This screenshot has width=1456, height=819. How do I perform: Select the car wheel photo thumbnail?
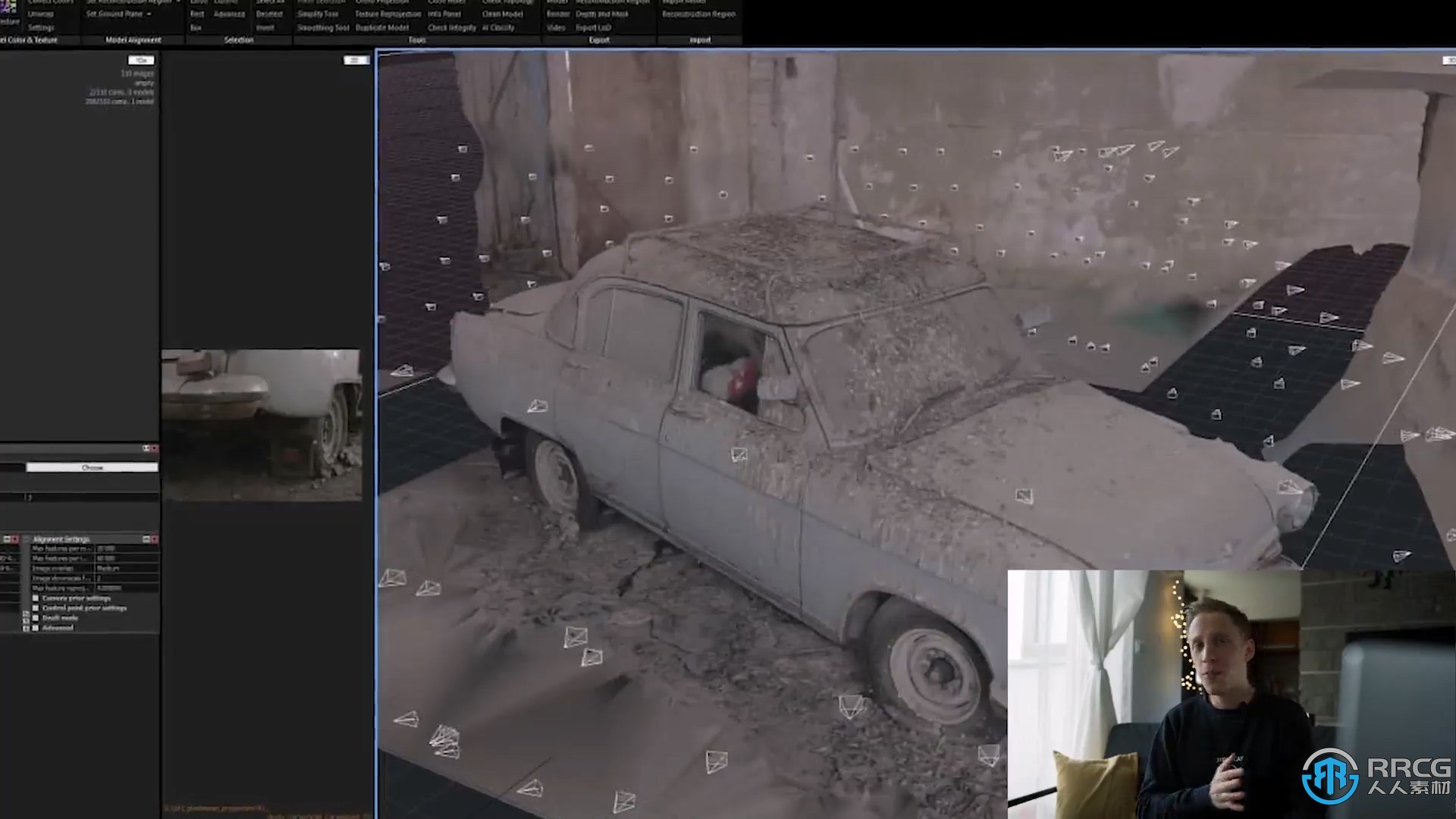262,425
